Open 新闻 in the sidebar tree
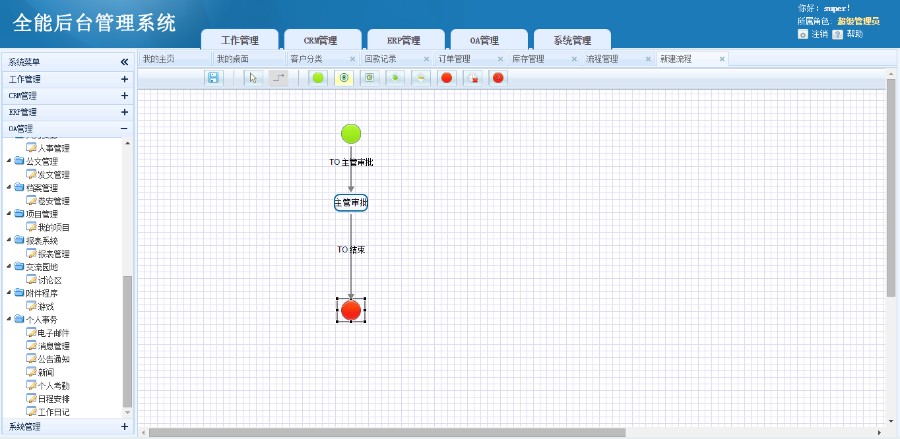Screen dimensions: 900x439 click(x=46, y=372)
